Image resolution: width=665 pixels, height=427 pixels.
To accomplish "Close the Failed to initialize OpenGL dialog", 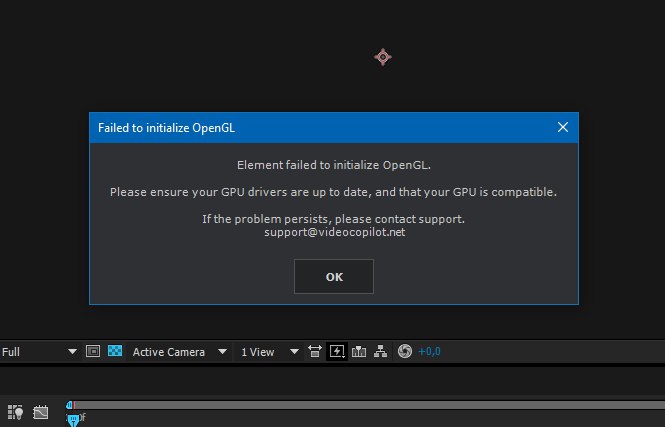I will 563,127.
